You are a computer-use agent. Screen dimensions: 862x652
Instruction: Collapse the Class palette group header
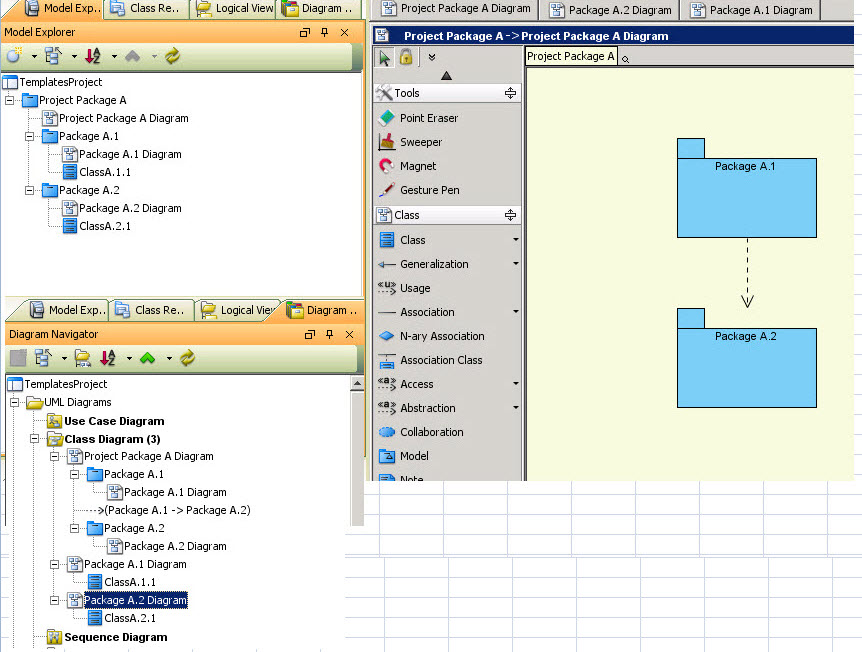[x=510, y=215]
